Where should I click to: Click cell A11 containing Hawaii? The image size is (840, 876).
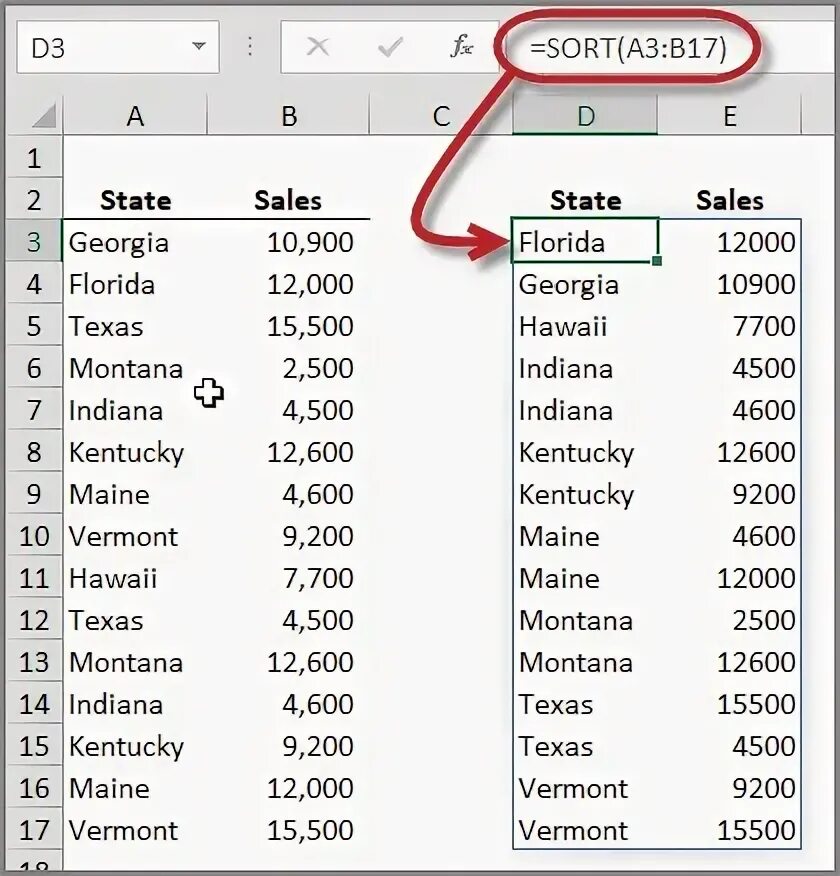tap(135, 579)
